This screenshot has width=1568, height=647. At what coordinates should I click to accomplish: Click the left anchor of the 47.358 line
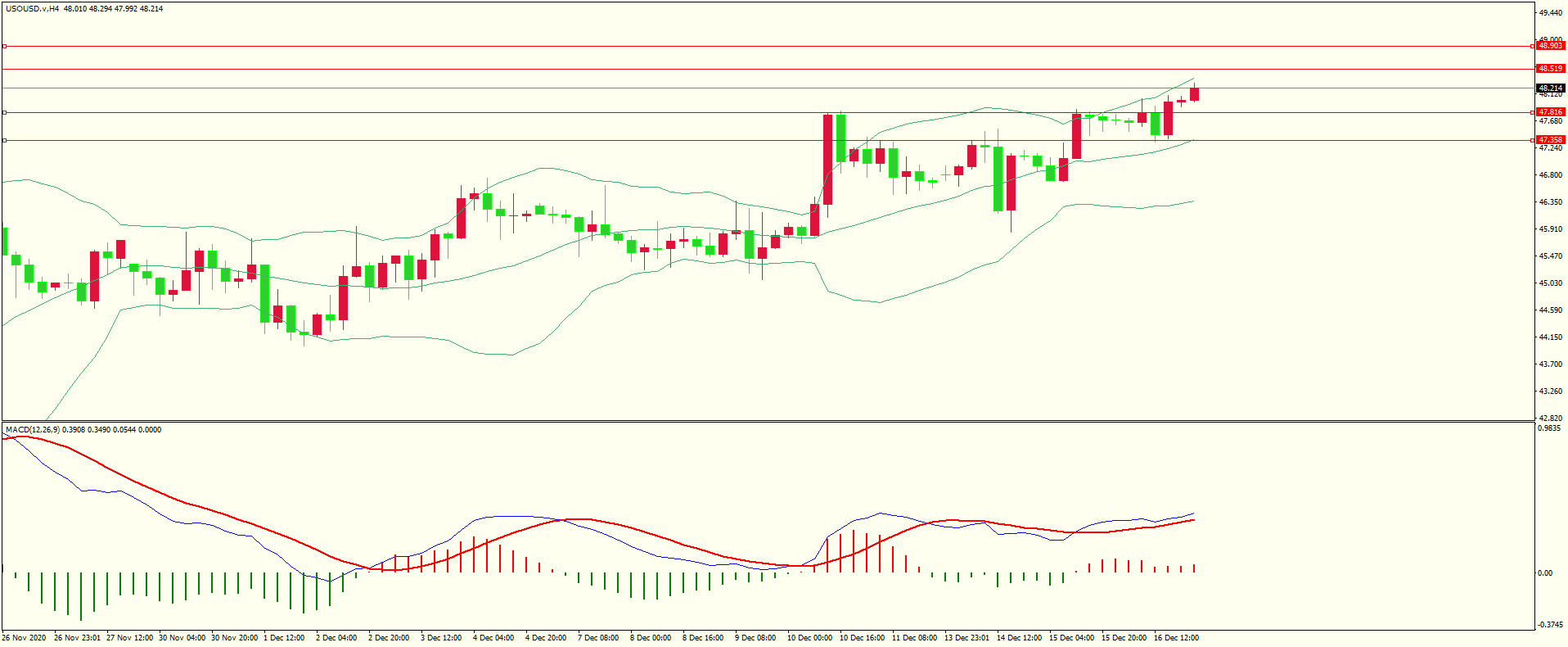(5, 140)
